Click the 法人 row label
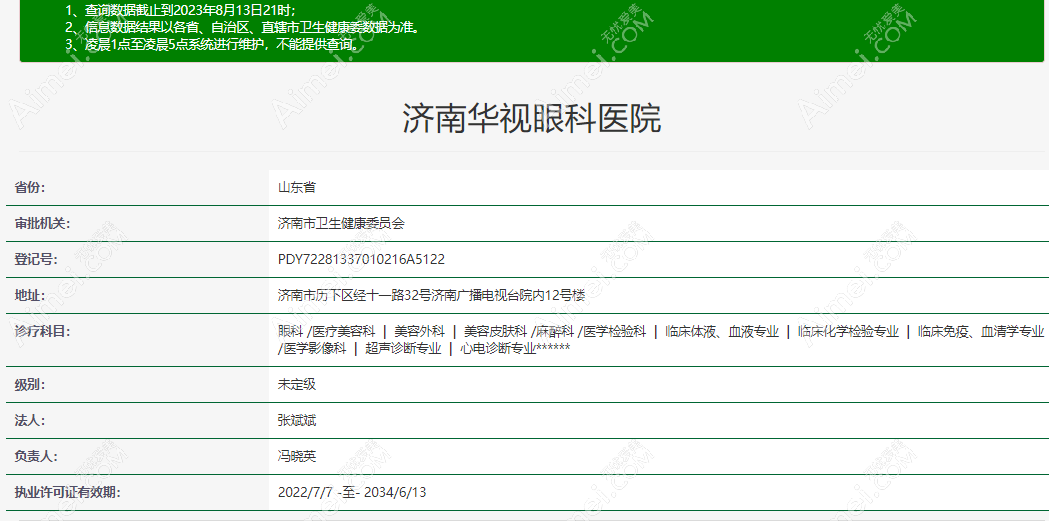 pos(29,421)
